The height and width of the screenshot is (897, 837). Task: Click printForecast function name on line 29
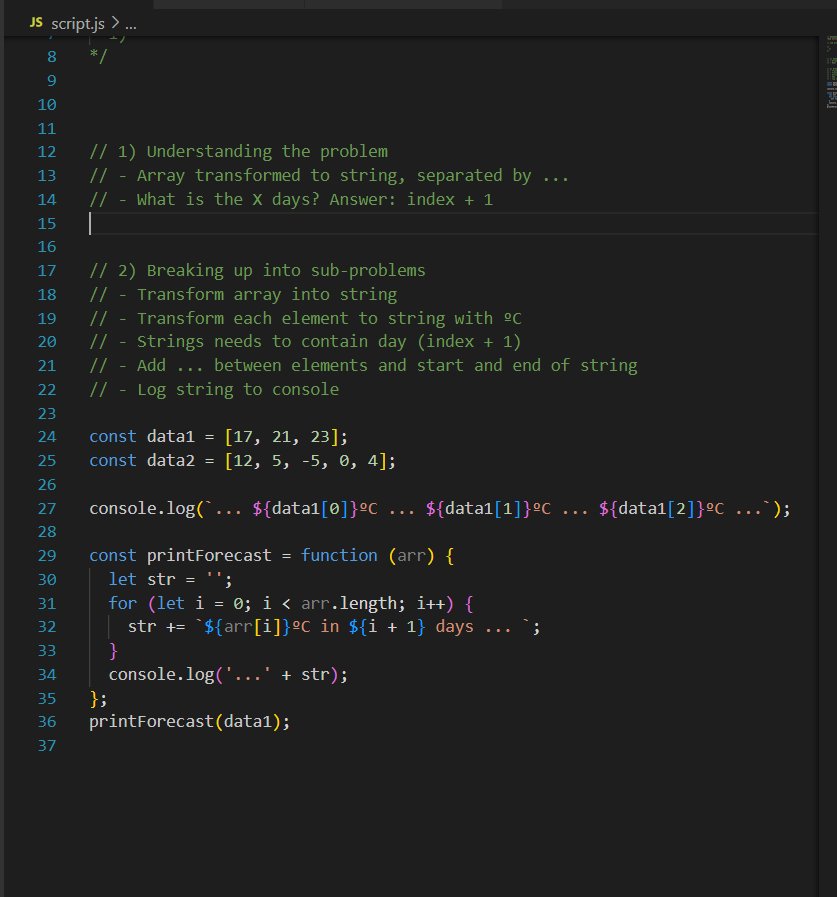(209, 555)
